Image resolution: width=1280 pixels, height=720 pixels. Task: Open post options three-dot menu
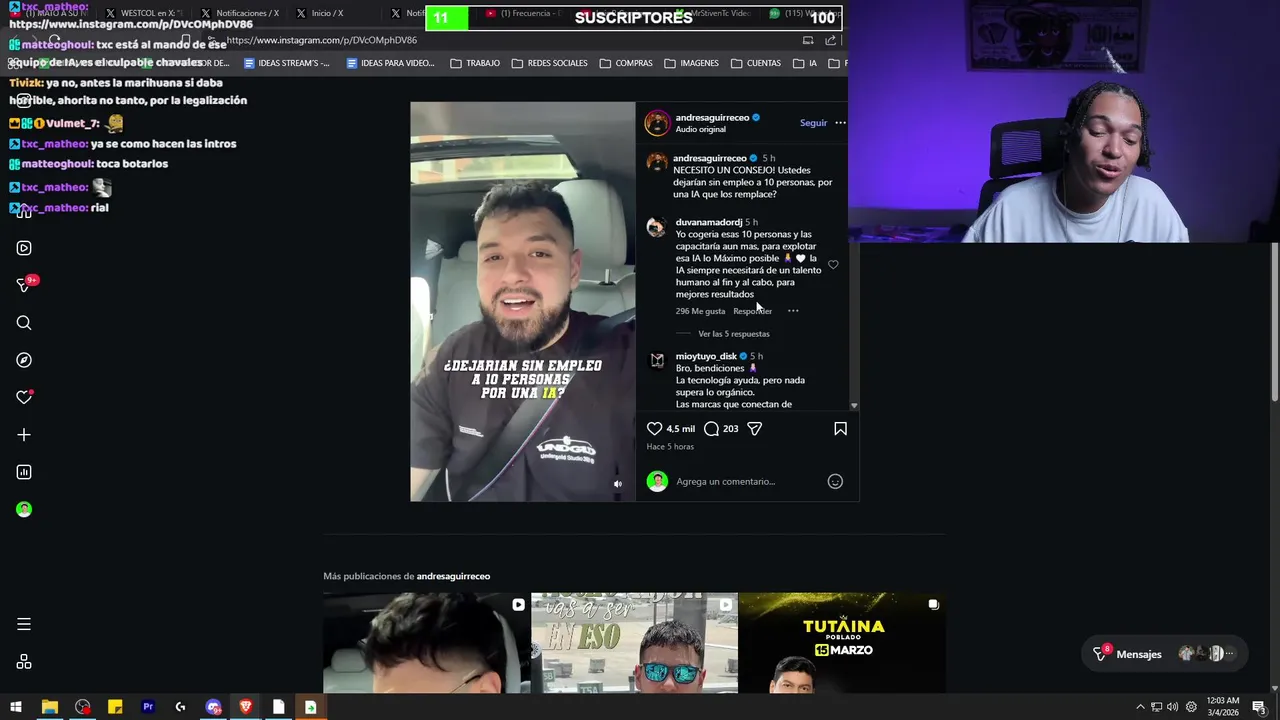(x=840, y=123)
